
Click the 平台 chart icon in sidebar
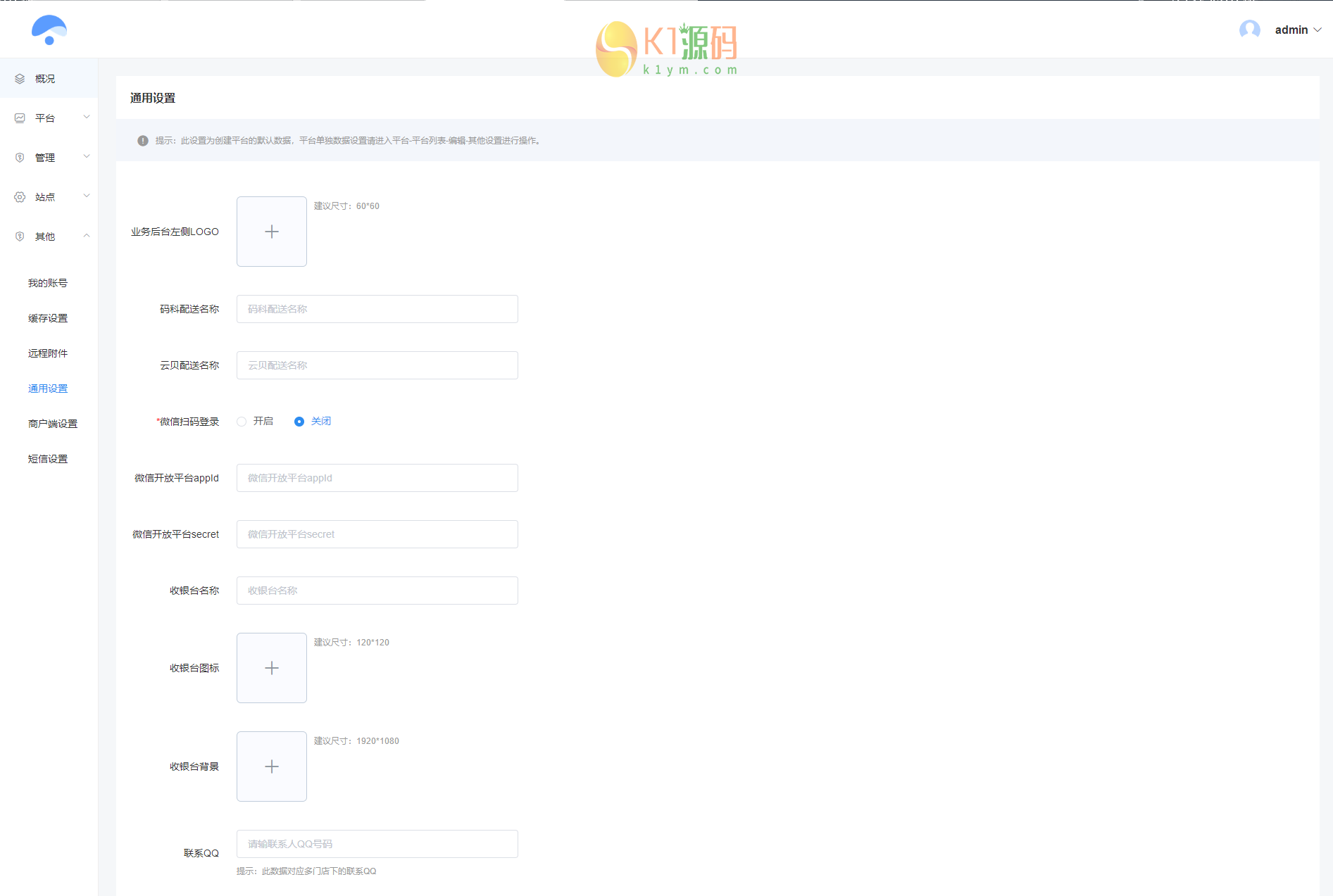(20, 118)
